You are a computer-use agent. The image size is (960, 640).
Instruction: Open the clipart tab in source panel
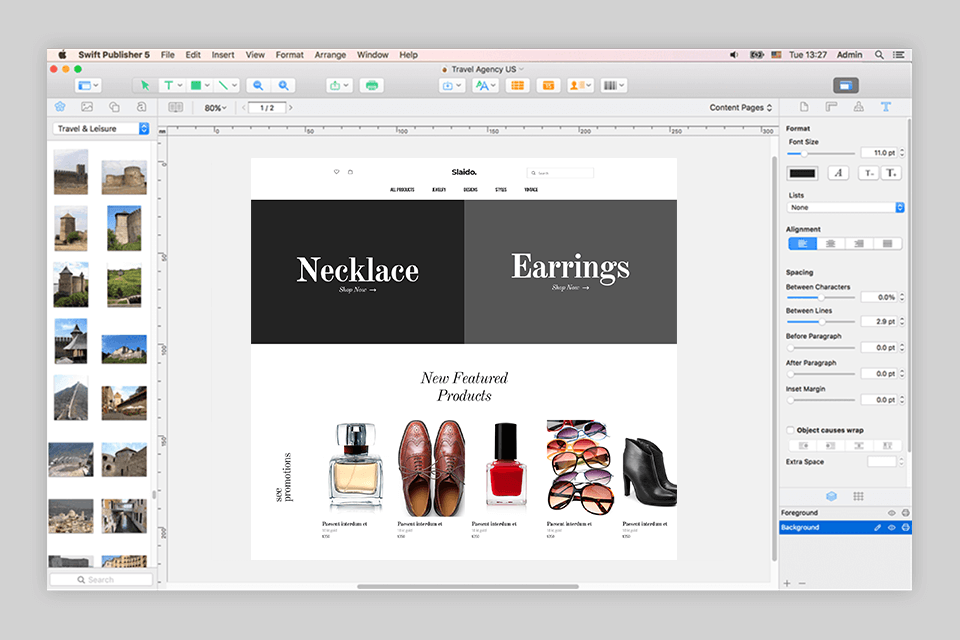[60, 107]
